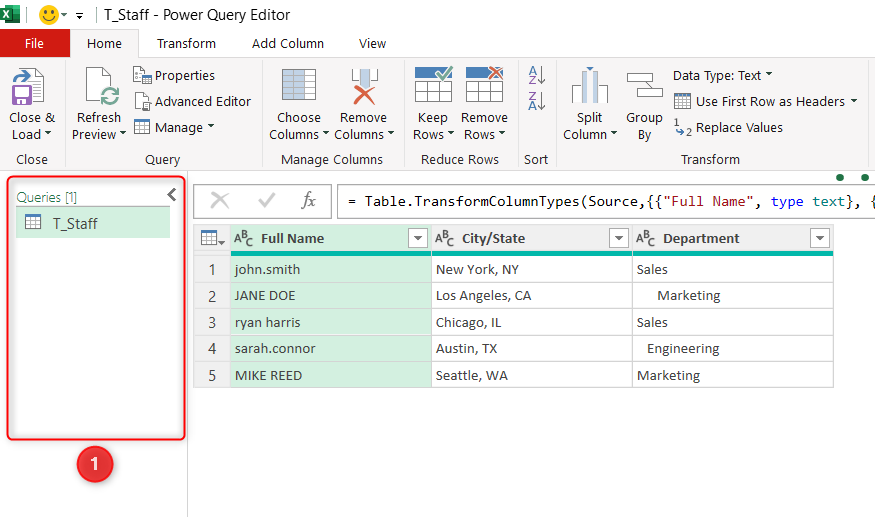Click the City/State data type icon
The image size is (875, 517).
444,238
